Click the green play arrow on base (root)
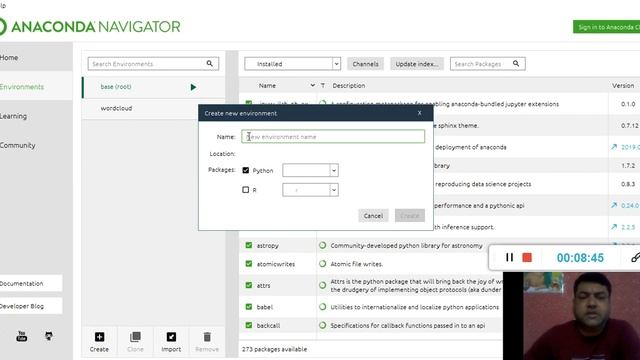Screen dimensions: 640x360 click(x=193, y=87)
